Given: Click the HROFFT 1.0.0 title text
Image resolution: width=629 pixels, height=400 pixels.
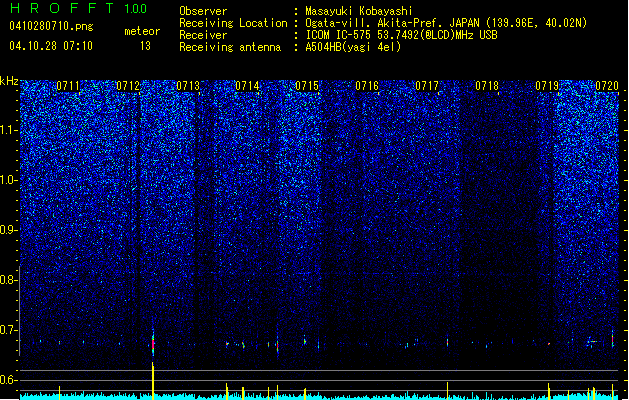Looking at the screenshot, I should [x=79, y=8].
